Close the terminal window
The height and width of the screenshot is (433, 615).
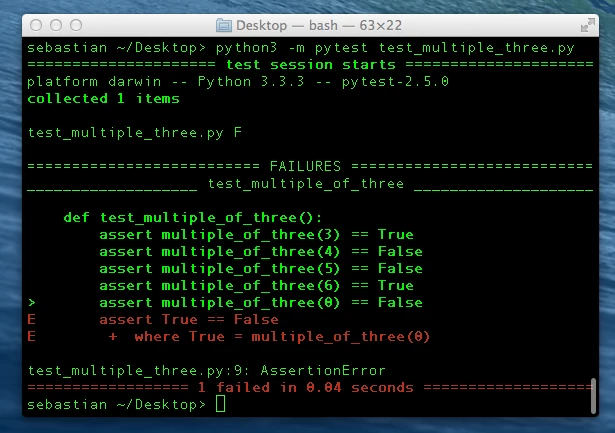[36, 25]
